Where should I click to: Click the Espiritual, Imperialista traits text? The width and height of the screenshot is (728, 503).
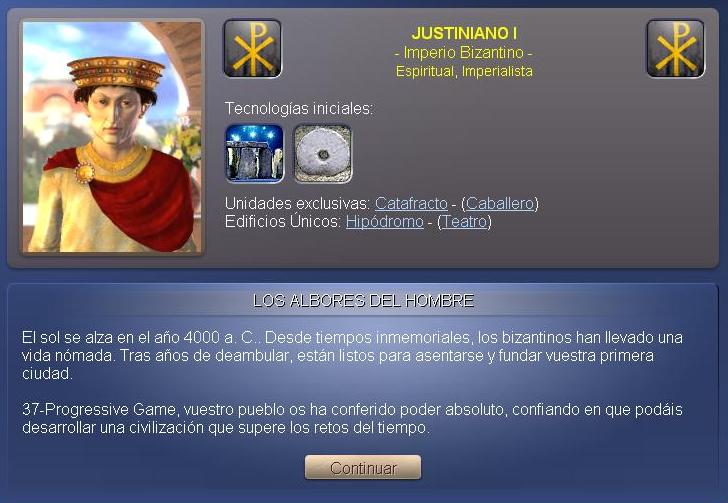point(464,71)
